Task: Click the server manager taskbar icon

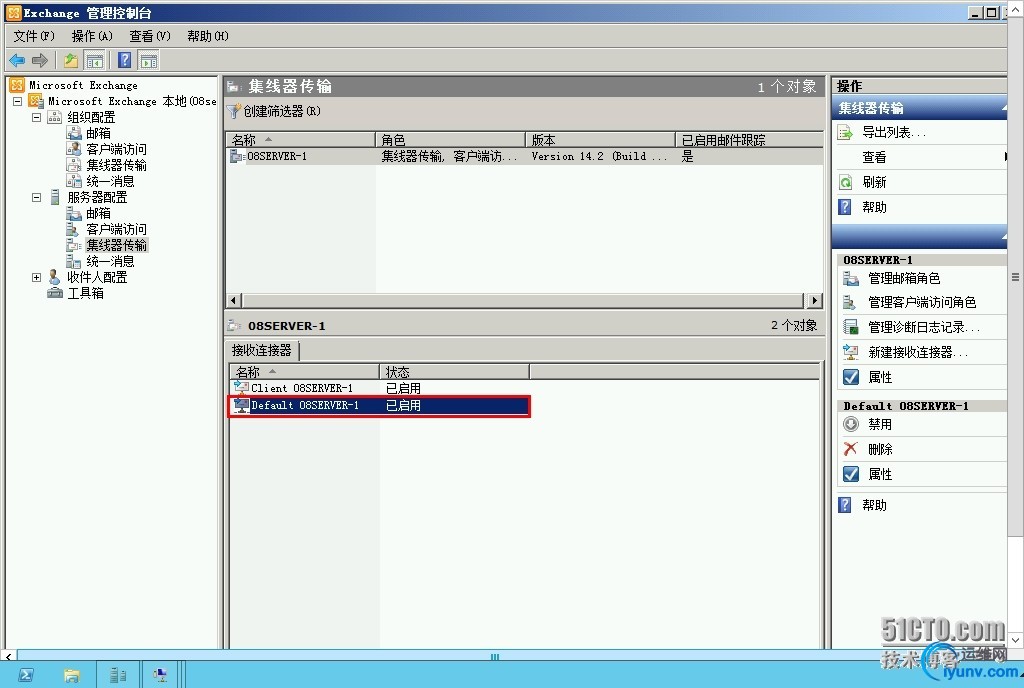Action: [118, 675]
